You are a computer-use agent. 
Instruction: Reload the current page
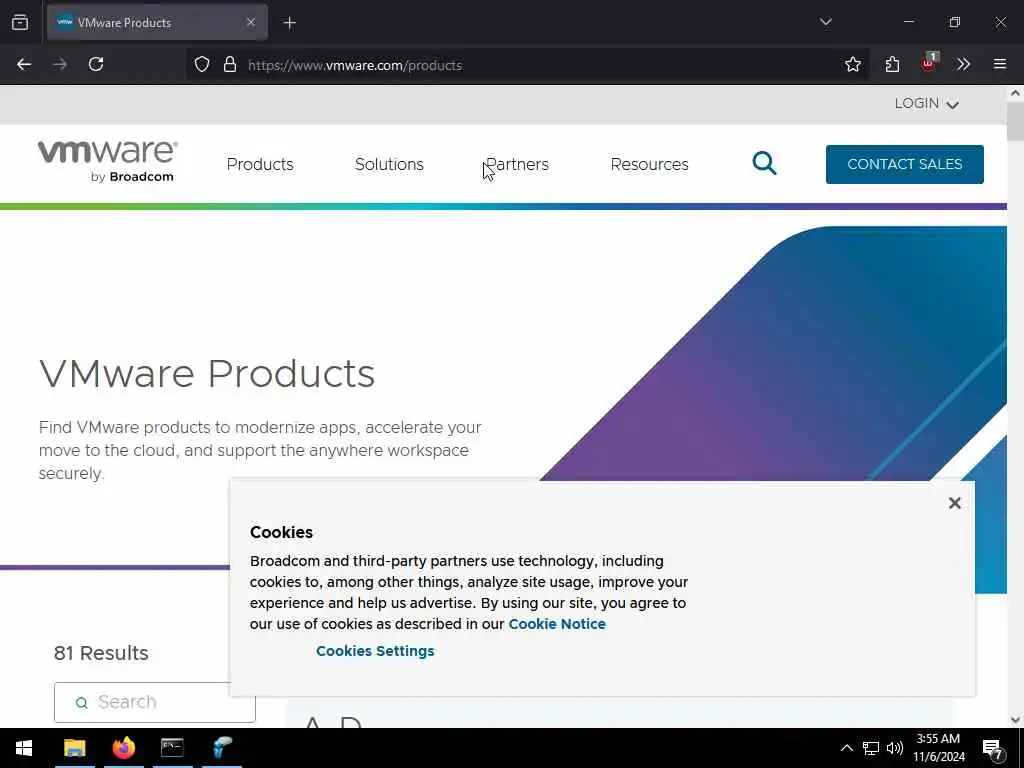click(96, 64)
